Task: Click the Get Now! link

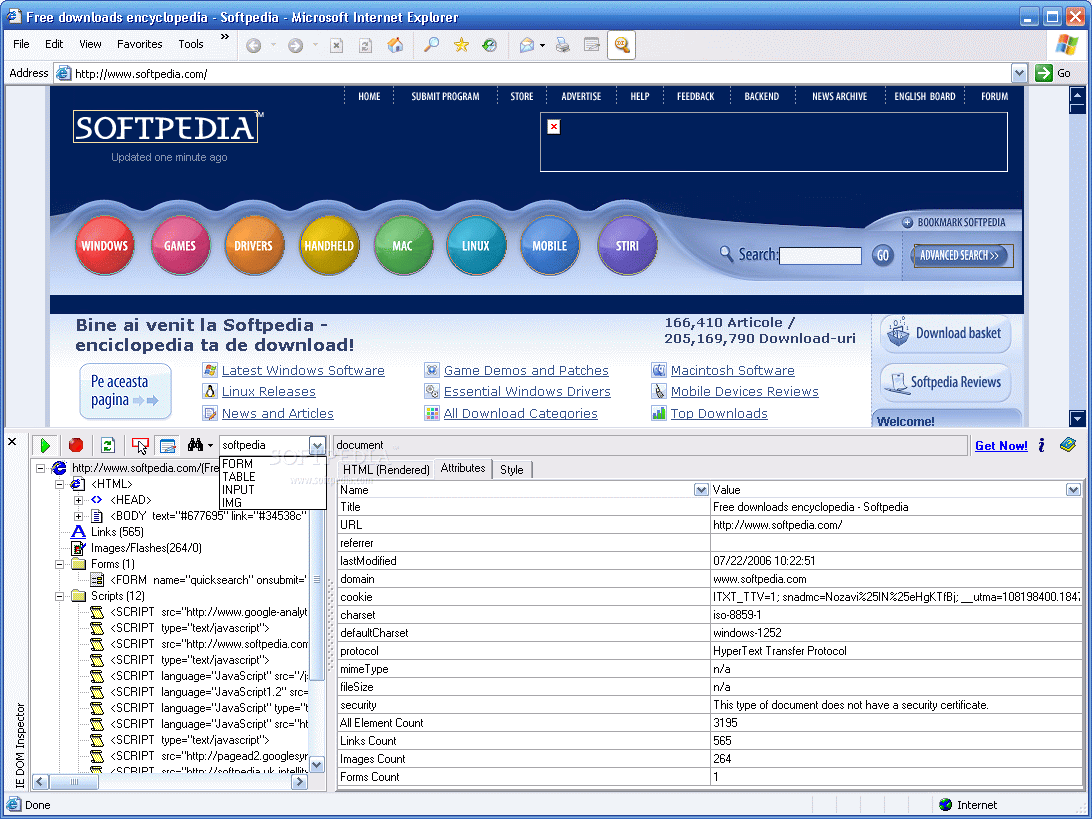Action: coord(1001,446)
